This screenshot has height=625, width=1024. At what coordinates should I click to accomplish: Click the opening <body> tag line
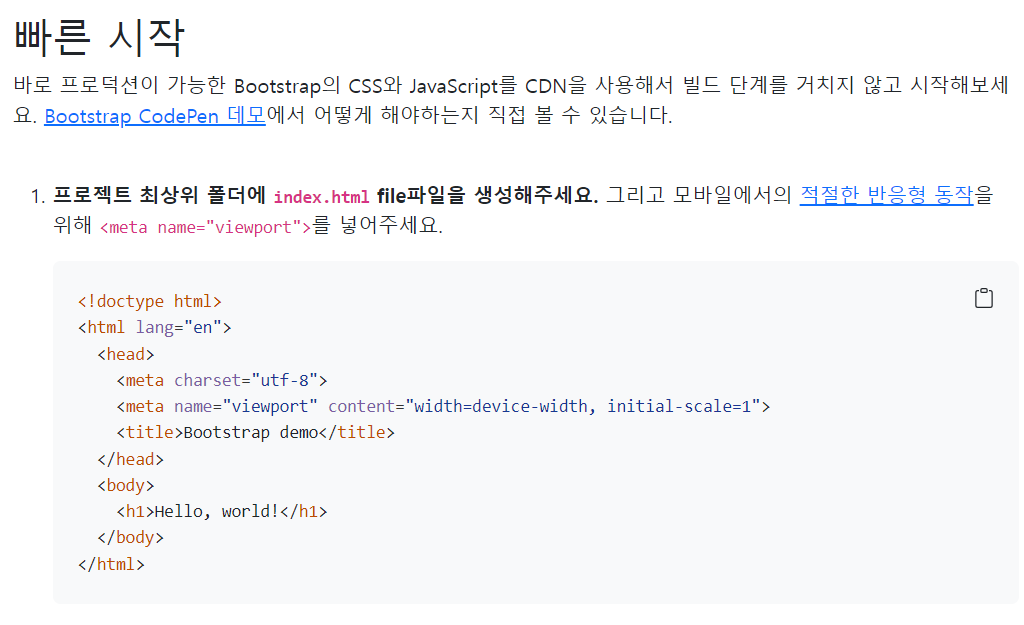(x=125, y=485)
